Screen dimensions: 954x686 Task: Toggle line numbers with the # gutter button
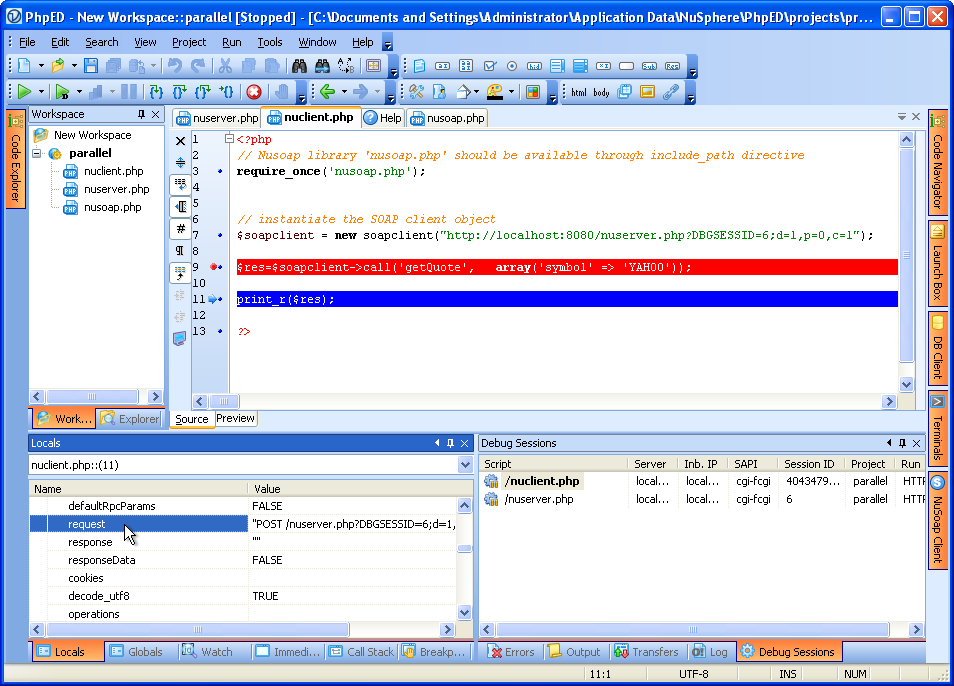click(x=180, y=228)
